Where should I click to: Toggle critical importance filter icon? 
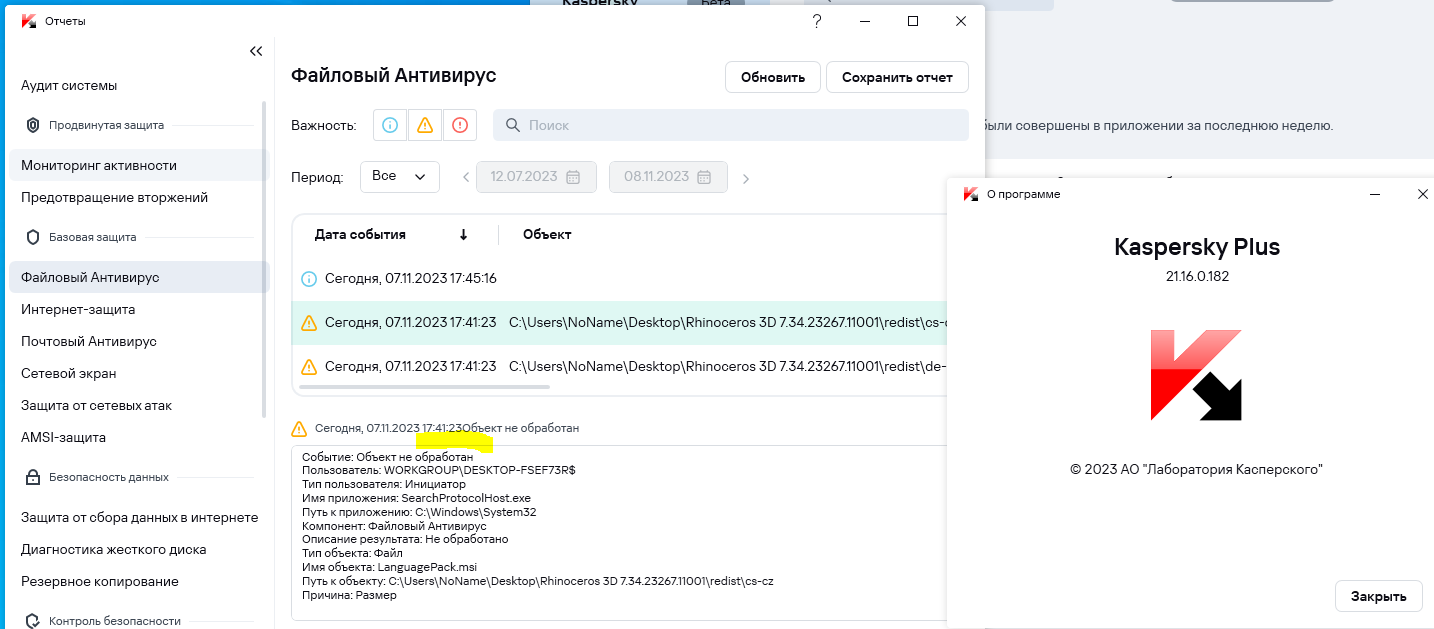[460, 125]
